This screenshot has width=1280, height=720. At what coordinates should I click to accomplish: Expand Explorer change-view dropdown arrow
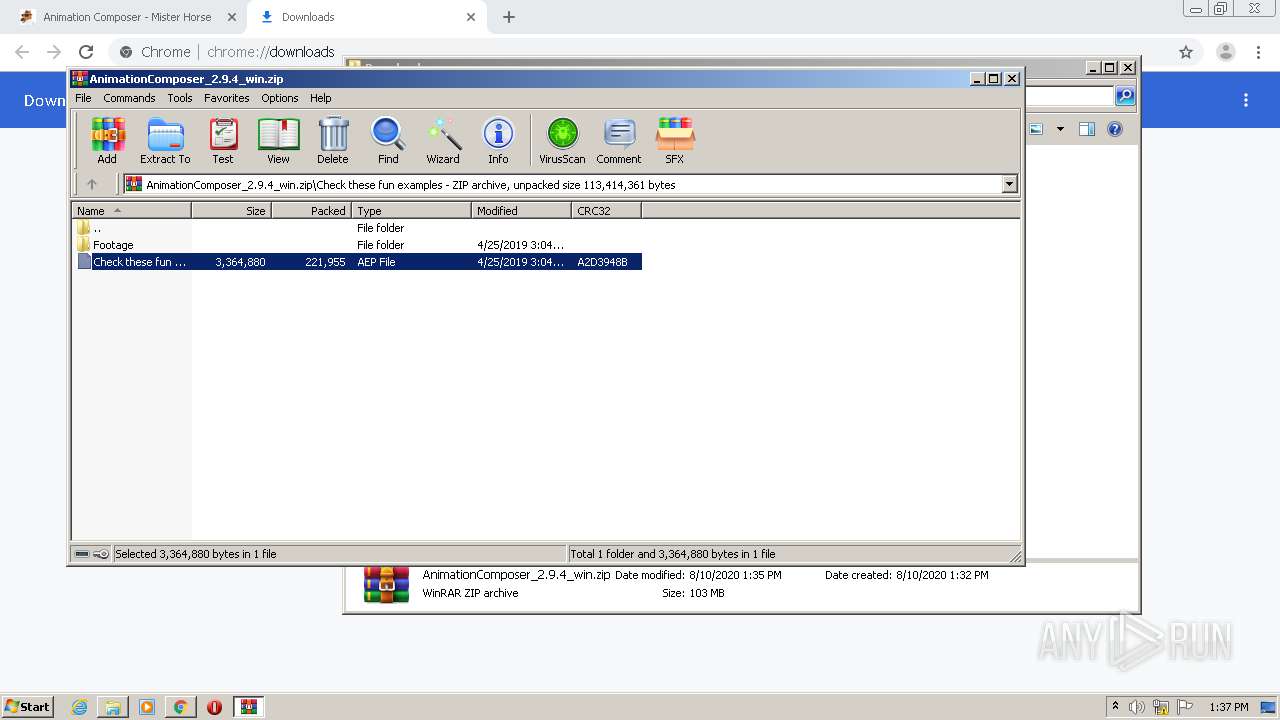coord(1060,129)
